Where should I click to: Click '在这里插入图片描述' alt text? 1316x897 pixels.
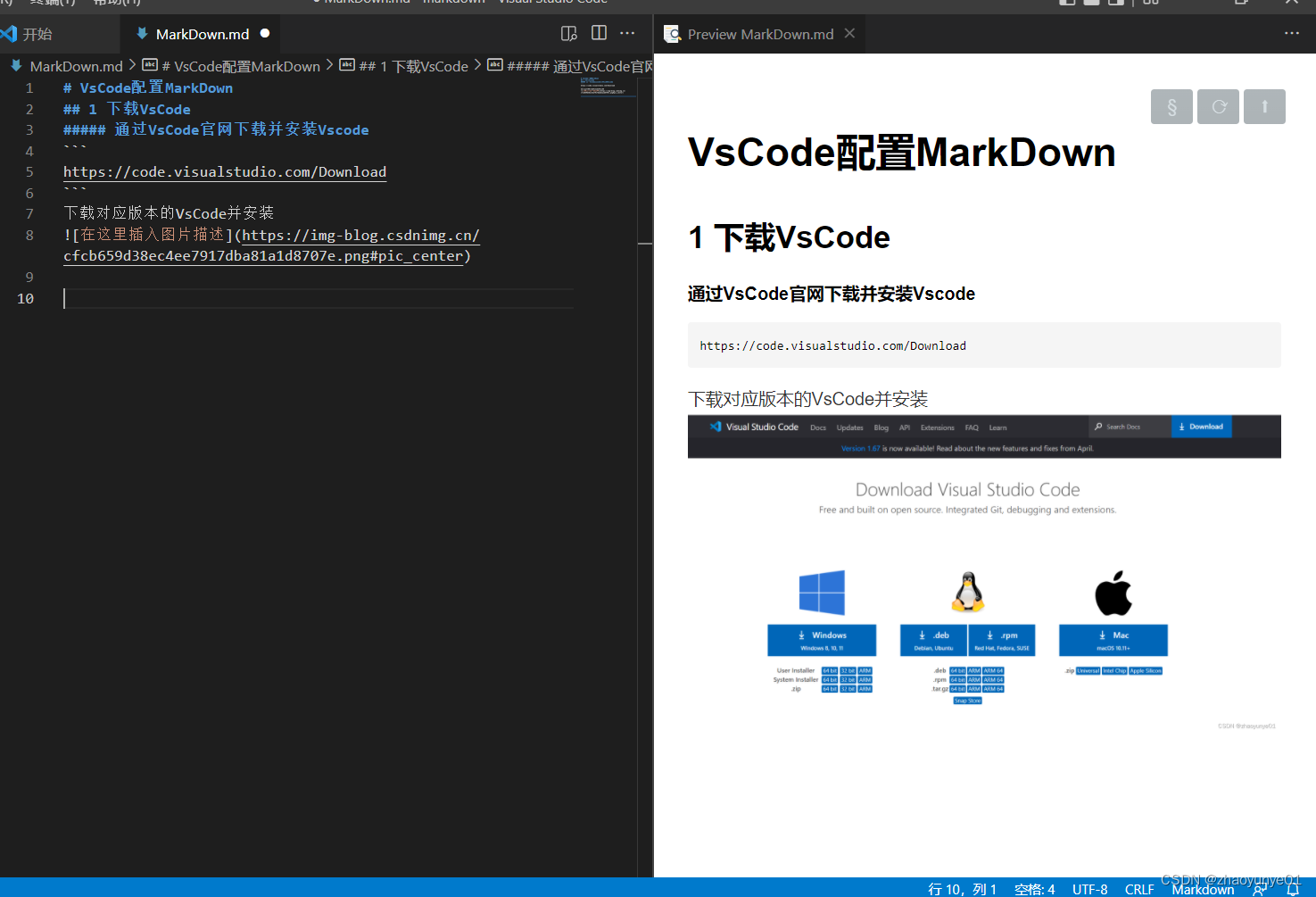point(152,235)
